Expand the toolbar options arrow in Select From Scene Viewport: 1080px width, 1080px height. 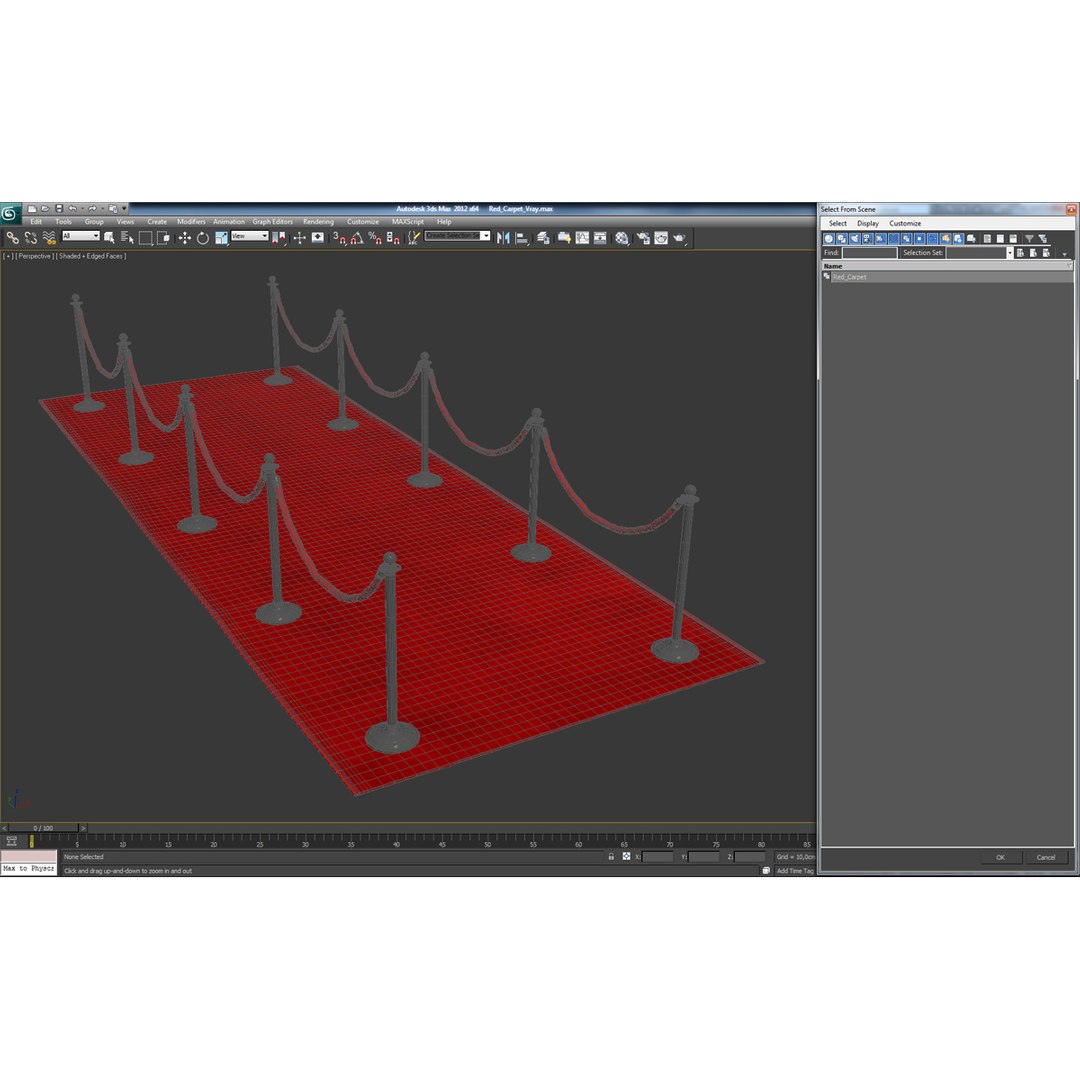(1065, 255)
